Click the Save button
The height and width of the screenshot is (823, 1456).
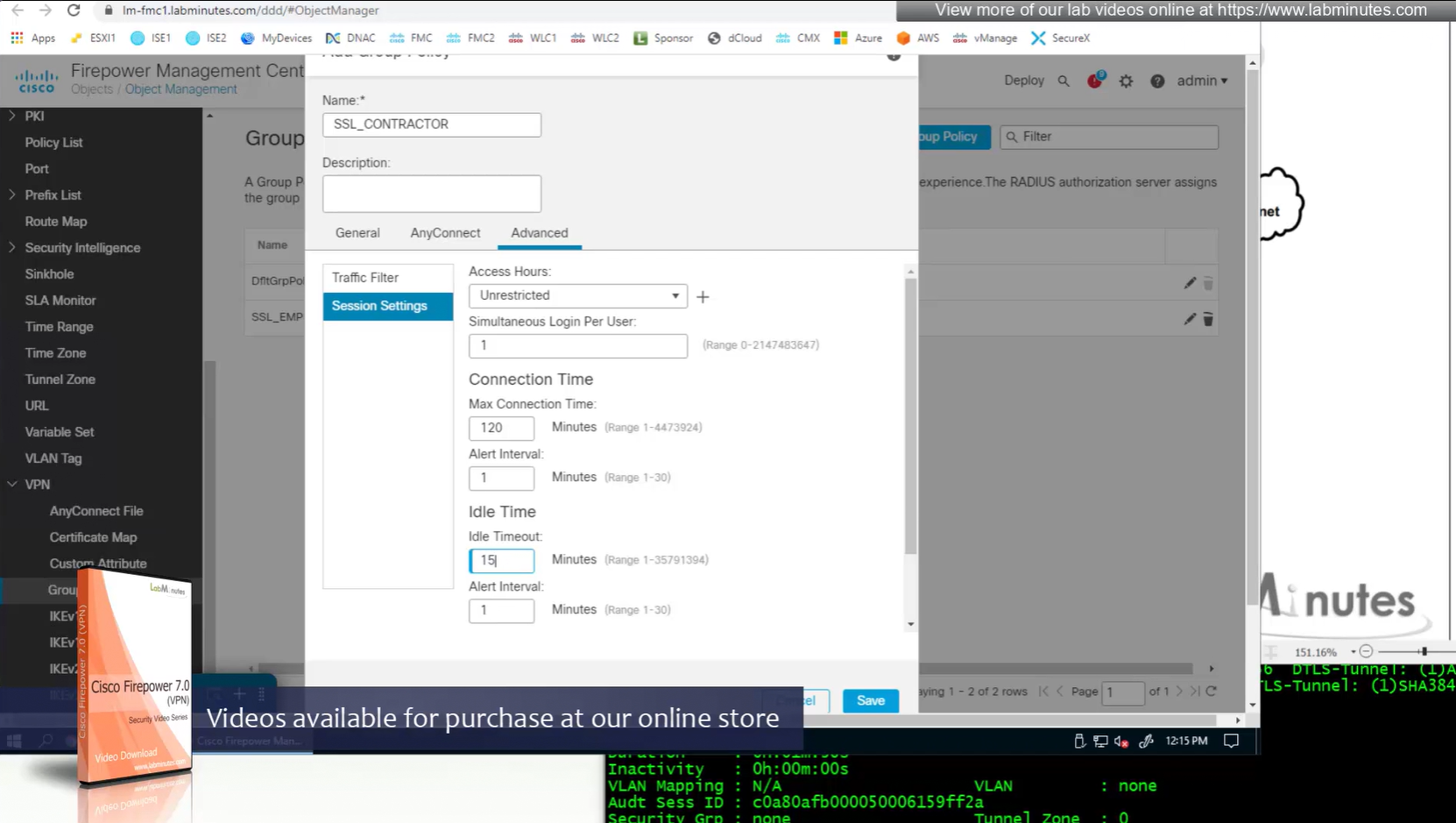870,700
